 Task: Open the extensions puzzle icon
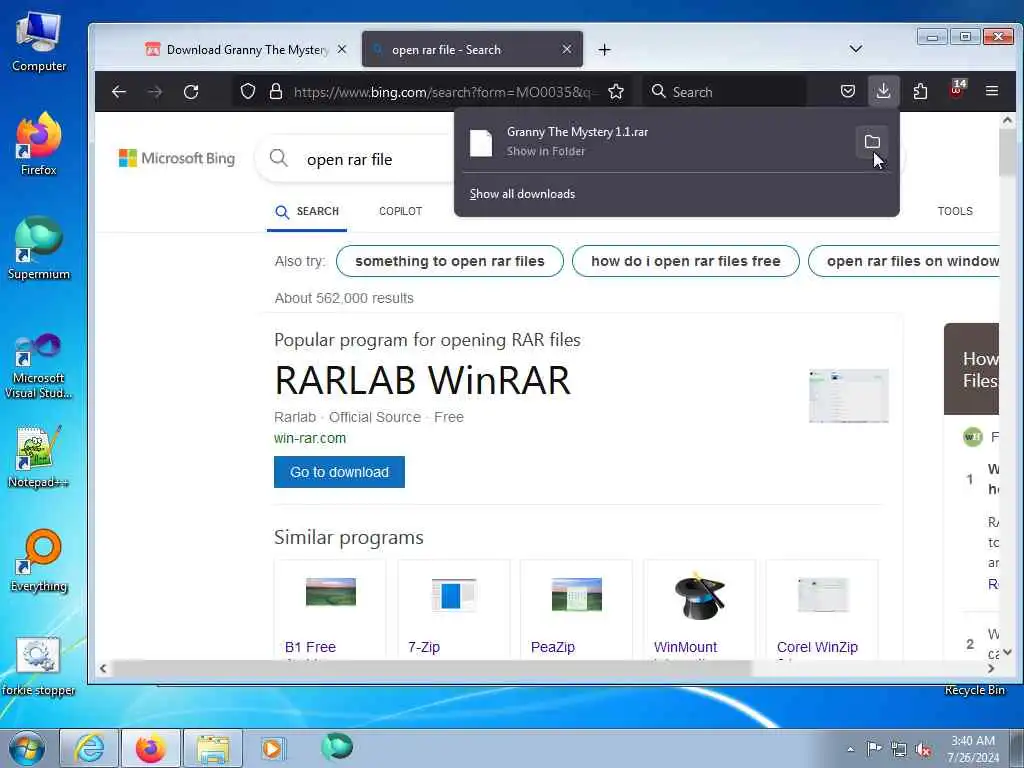coord(920,91)
